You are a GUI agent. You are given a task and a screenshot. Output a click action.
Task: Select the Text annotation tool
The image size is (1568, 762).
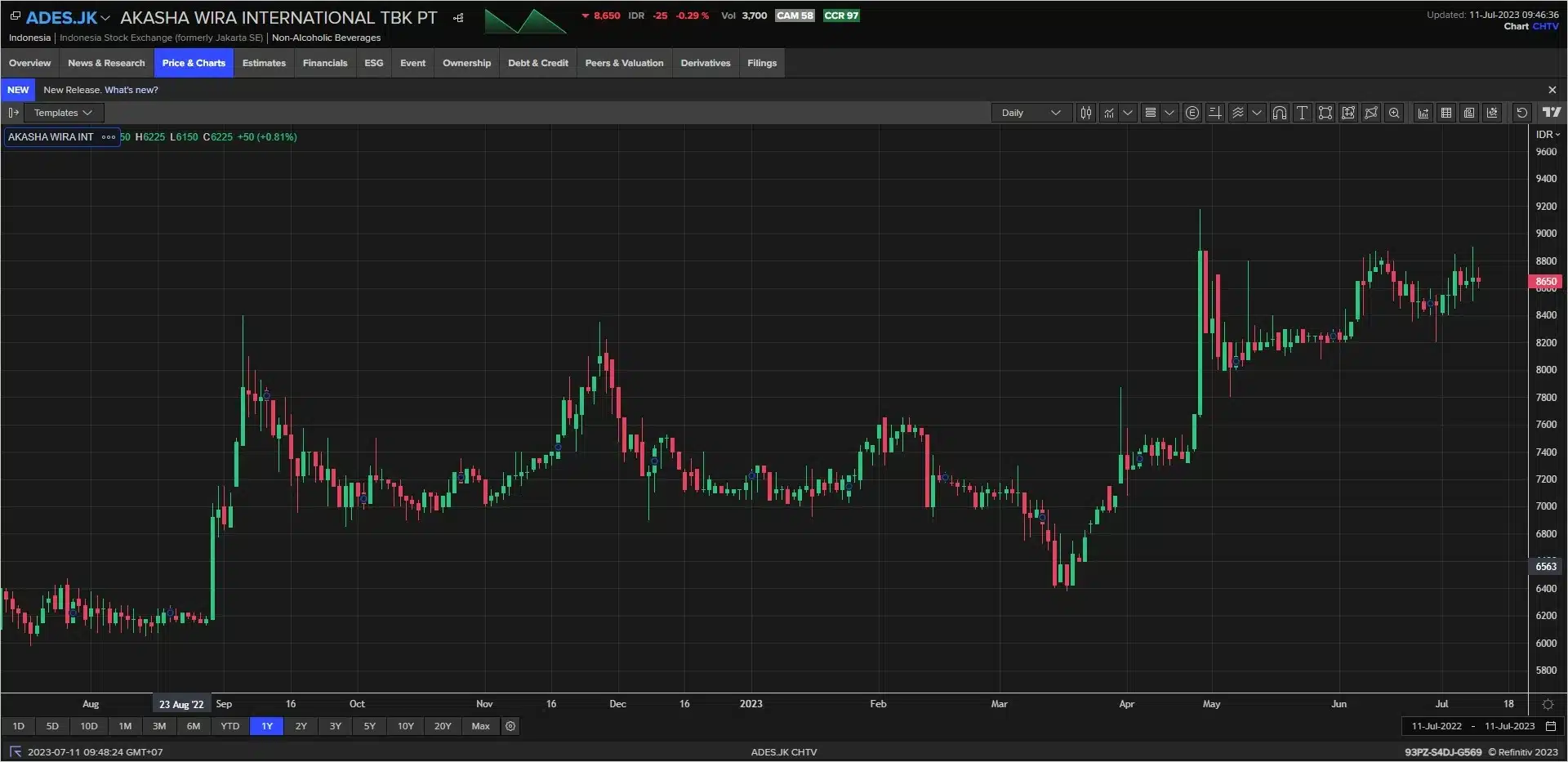[1303, 113]
